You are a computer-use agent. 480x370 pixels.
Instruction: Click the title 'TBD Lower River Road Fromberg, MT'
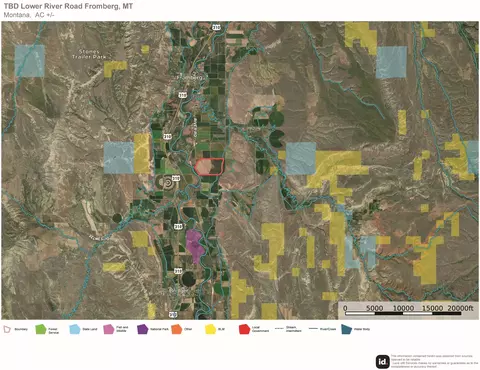[68, 6]
